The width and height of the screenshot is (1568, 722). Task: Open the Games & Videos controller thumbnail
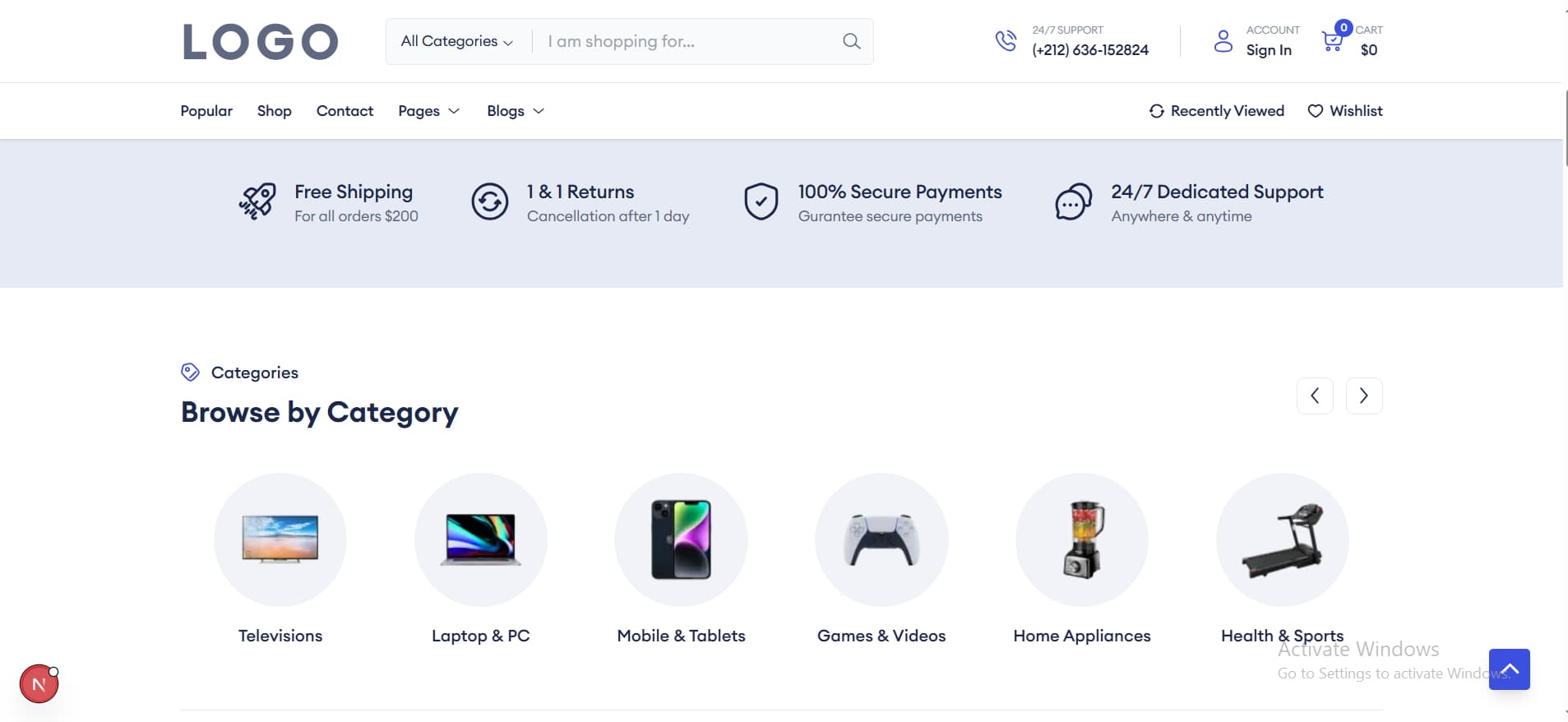(881, 539)
